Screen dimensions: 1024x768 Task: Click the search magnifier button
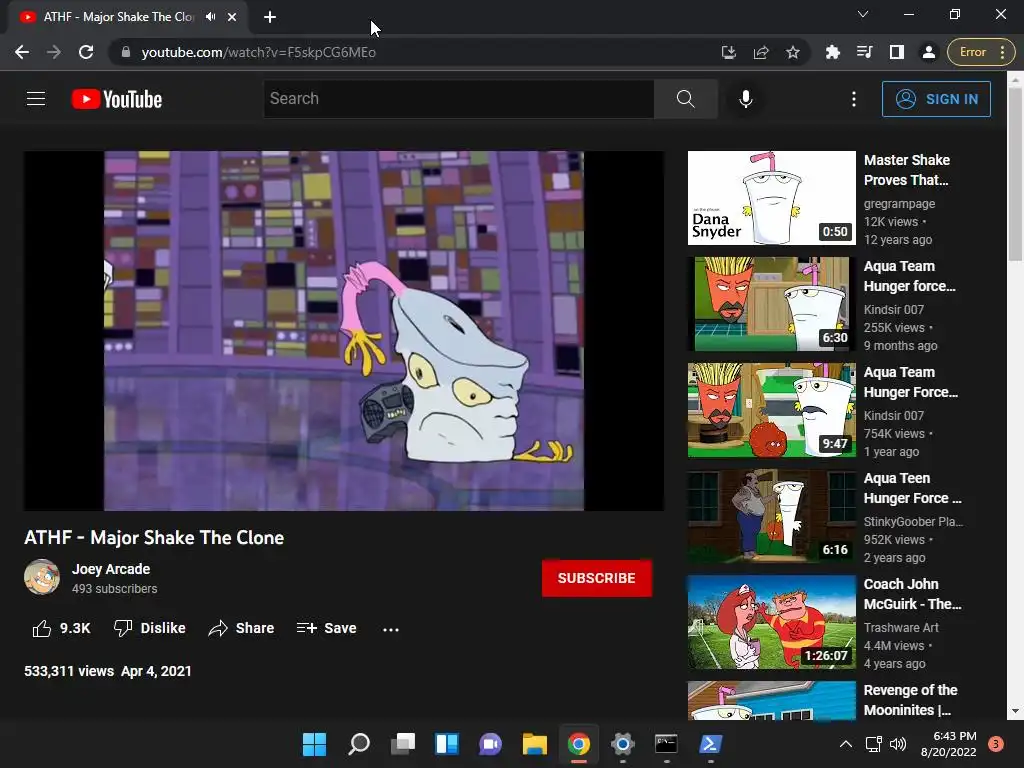[686, 99]
